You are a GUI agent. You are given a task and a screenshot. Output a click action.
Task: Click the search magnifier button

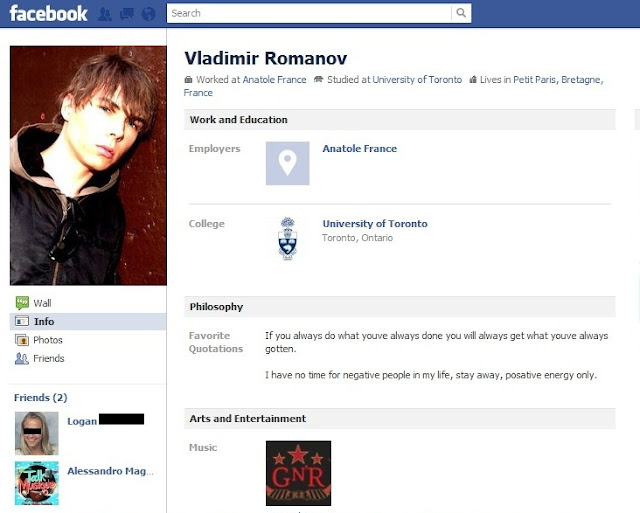click(x=461, y=13)
